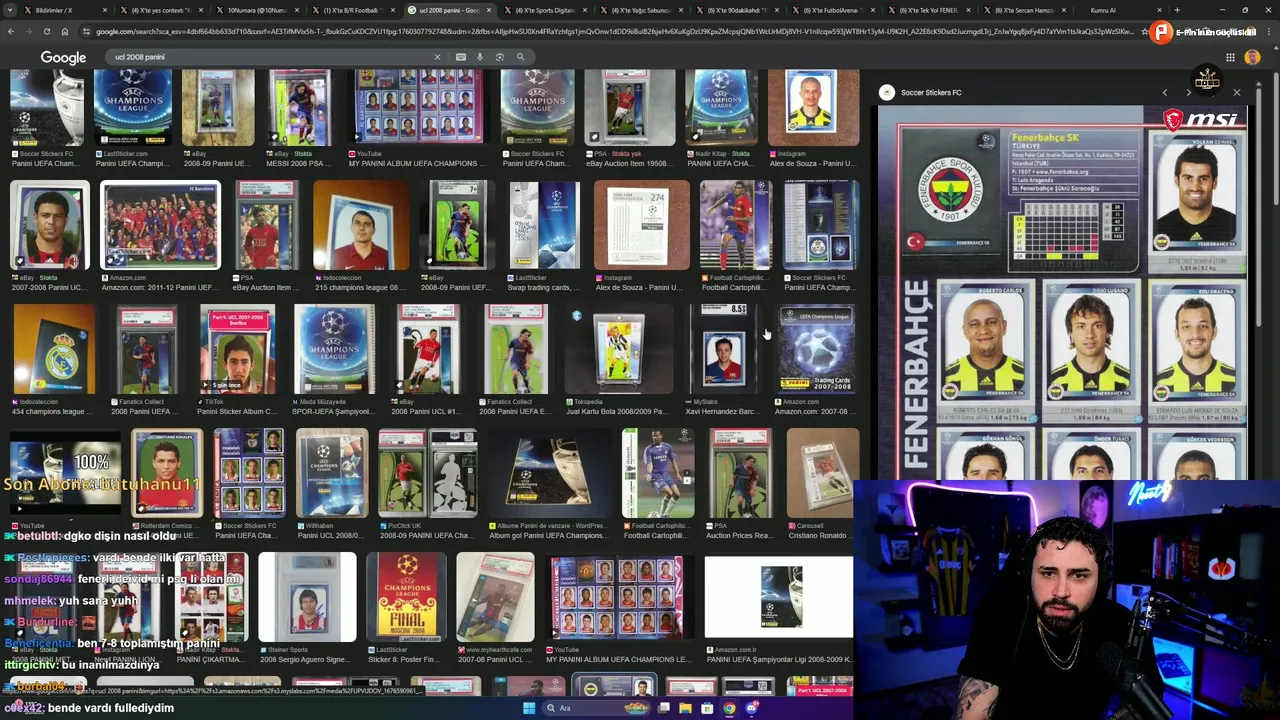Viewport: 1280px width, 720px height.
Task: Open Windows Start menu
Action: (x=529, y=708)
